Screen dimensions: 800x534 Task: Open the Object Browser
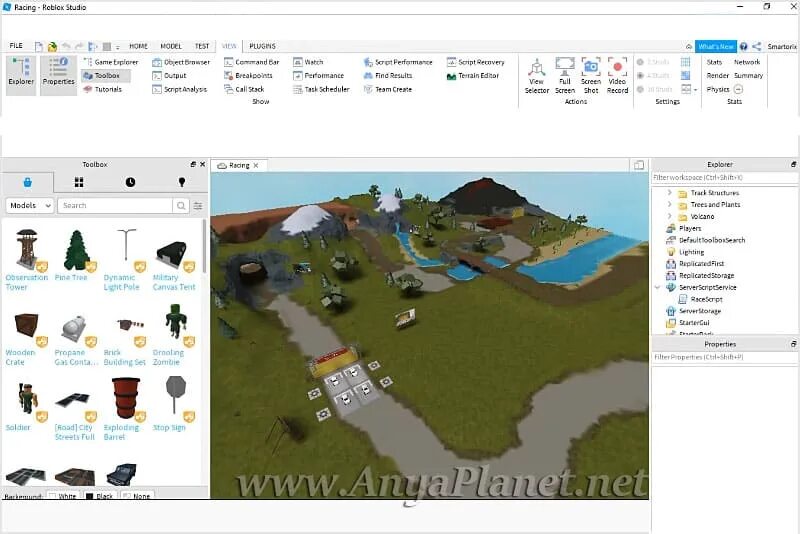coord(181,62)
